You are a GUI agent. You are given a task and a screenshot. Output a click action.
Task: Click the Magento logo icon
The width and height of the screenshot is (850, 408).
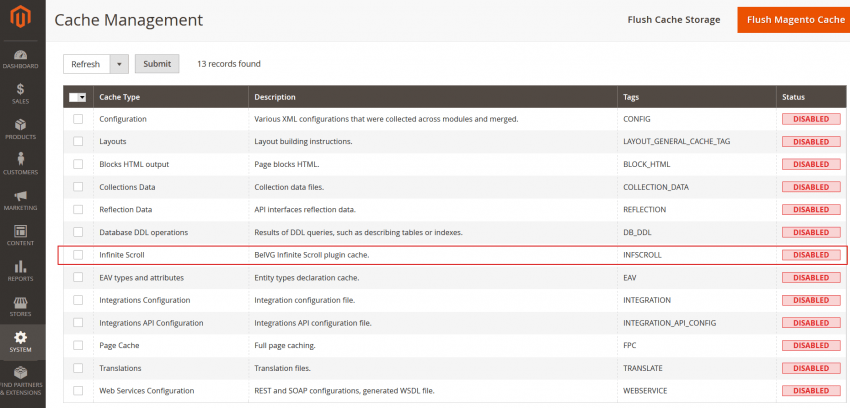21,18
